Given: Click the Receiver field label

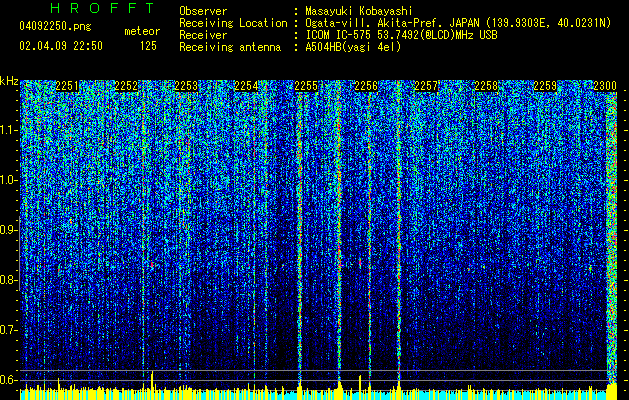Looking at the screenshot, I should point(203,35).
